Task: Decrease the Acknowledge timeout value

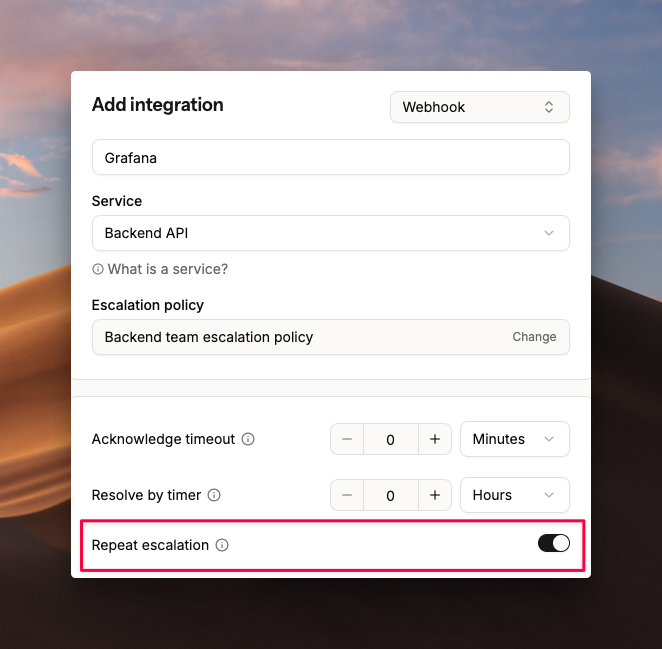Action: click(347, 439)
